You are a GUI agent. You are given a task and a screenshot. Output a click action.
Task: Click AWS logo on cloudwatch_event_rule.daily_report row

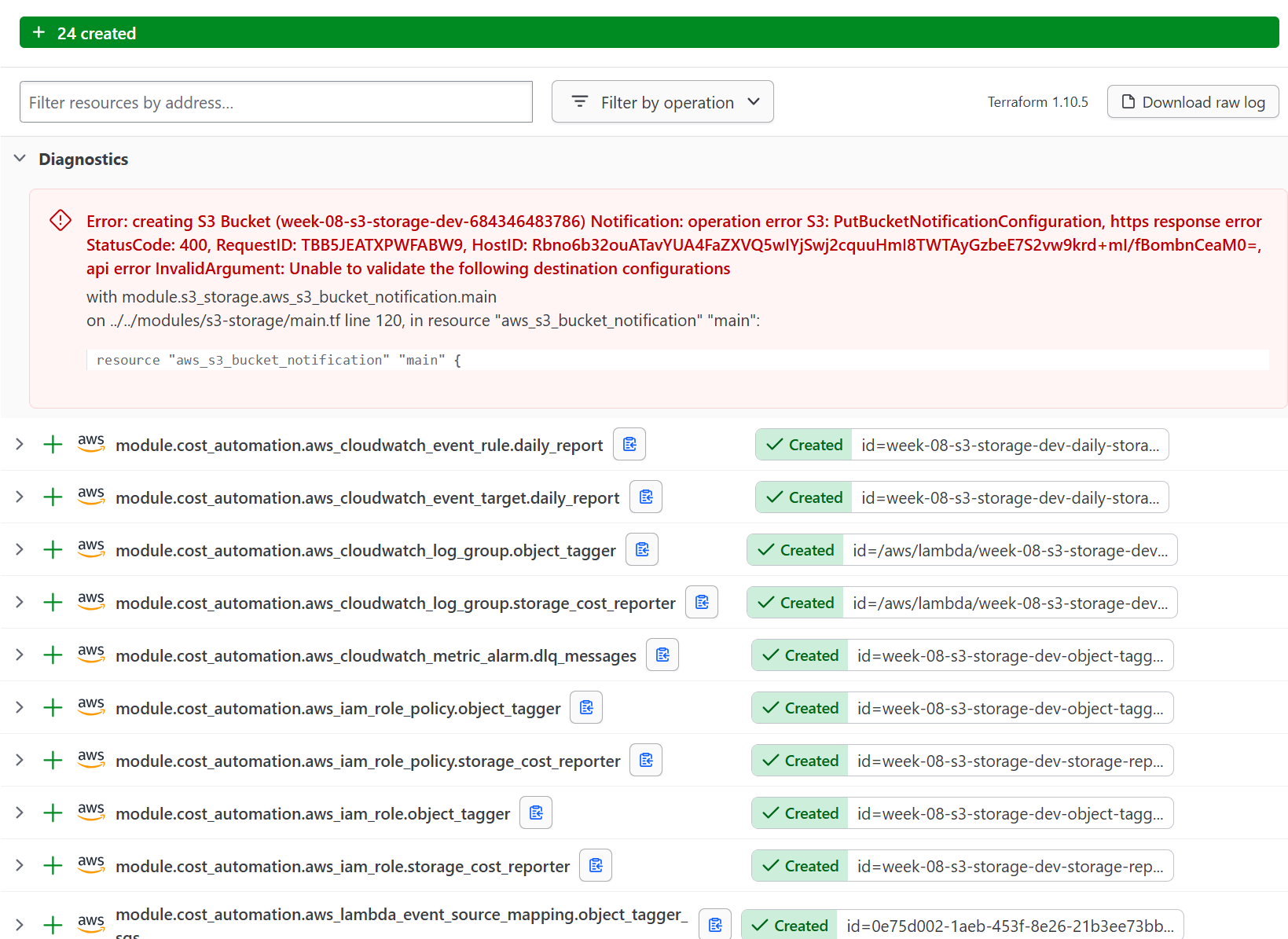[x=91, y=442]
